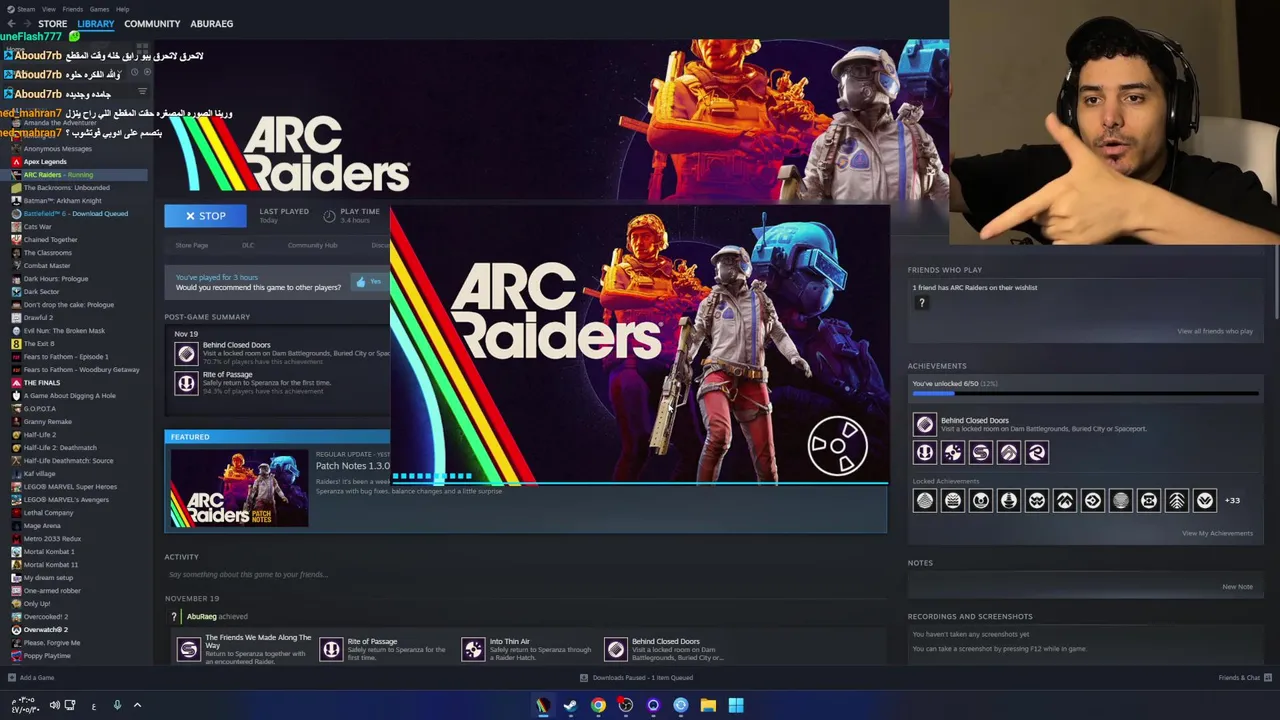Open the Help menu
This screenshot has width=1280, height=720.
[122, 9]
